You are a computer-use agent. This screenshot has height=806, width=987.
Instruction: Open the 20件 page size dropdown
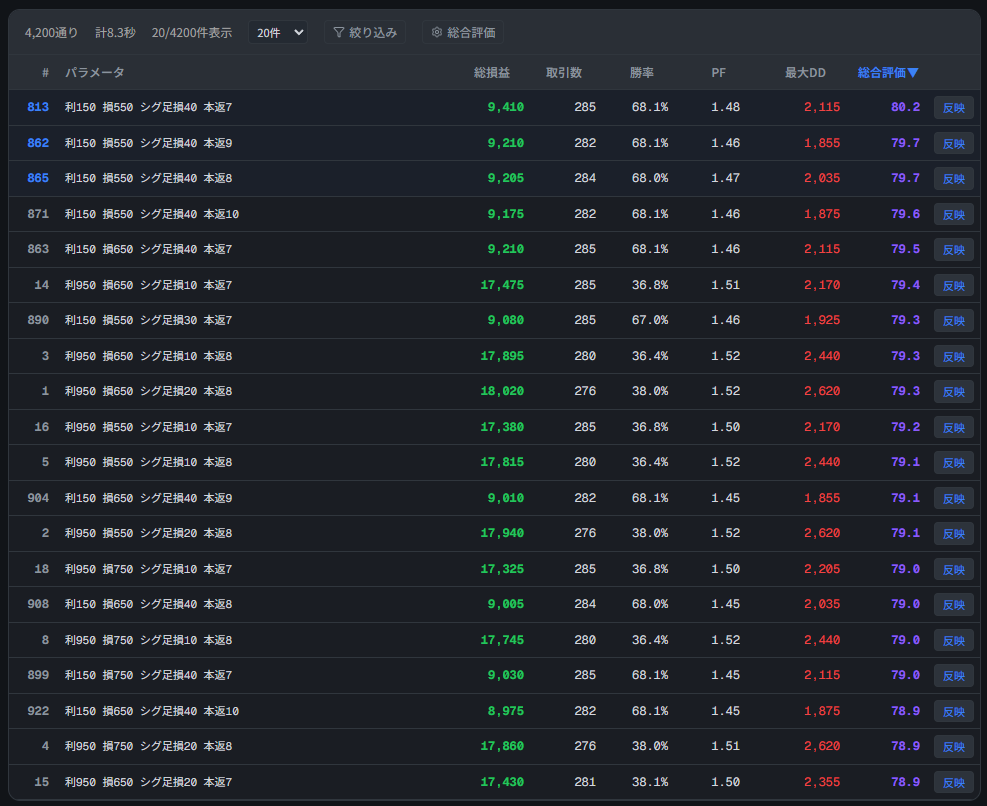tap(278, 32)
